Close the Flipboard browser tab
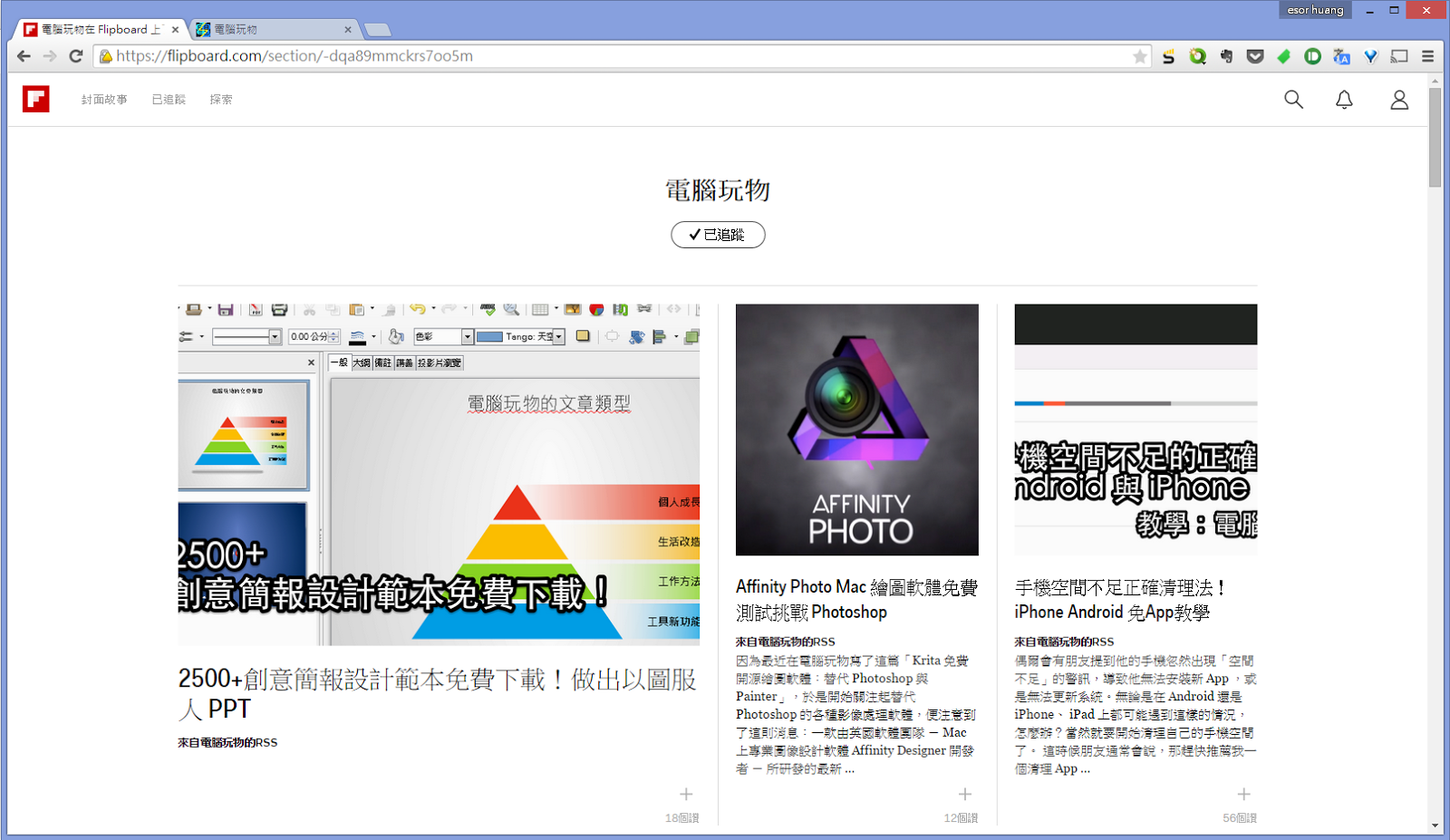 [x=175, y=30]
